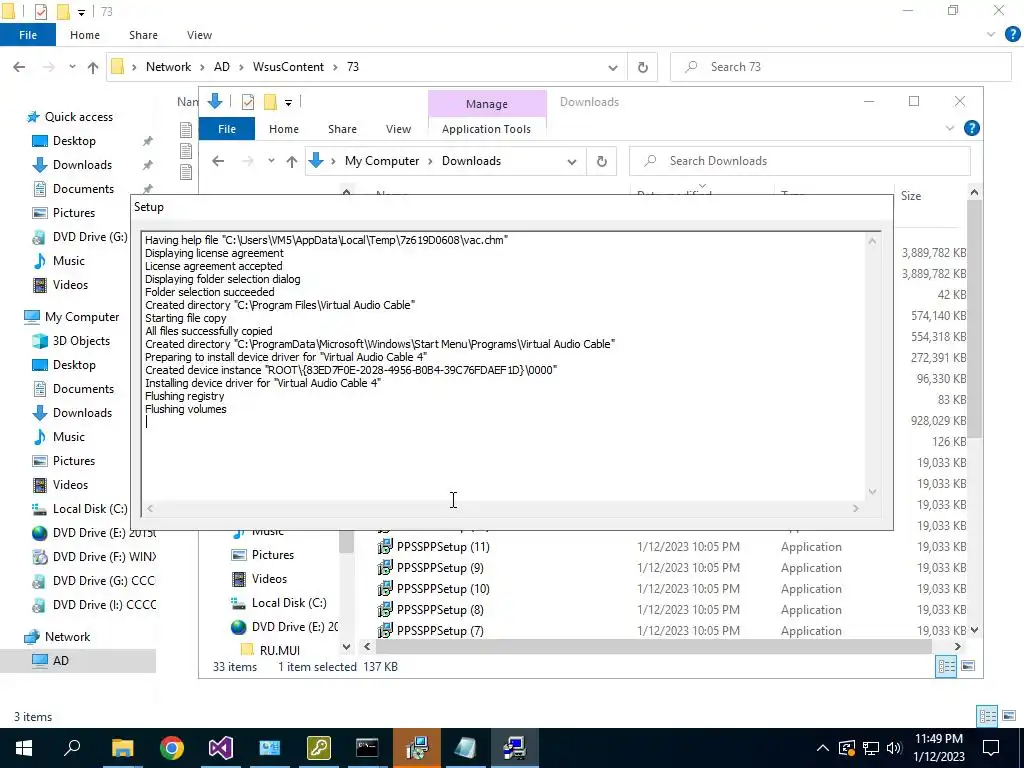This screenshot has height=768, width=1024.
Task: Open Help in the 73 window
Action: pos(1012,35)
